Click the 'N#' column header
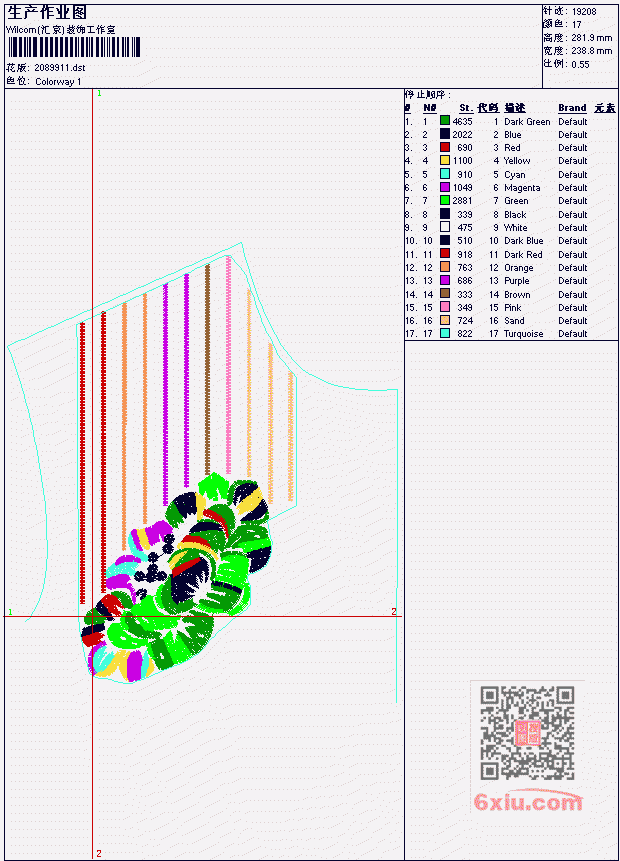This screenshot has height=861, width=620. pos(429,108)
